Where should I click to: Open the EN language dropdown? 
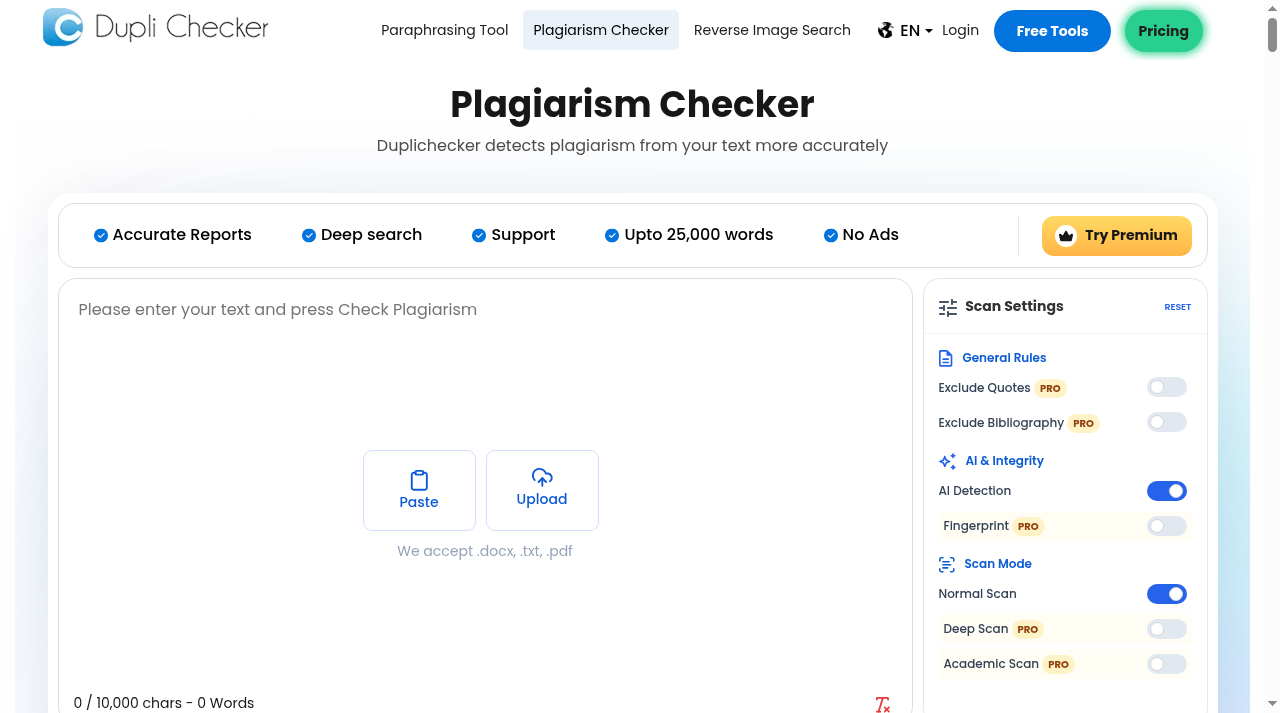(905, 31)
